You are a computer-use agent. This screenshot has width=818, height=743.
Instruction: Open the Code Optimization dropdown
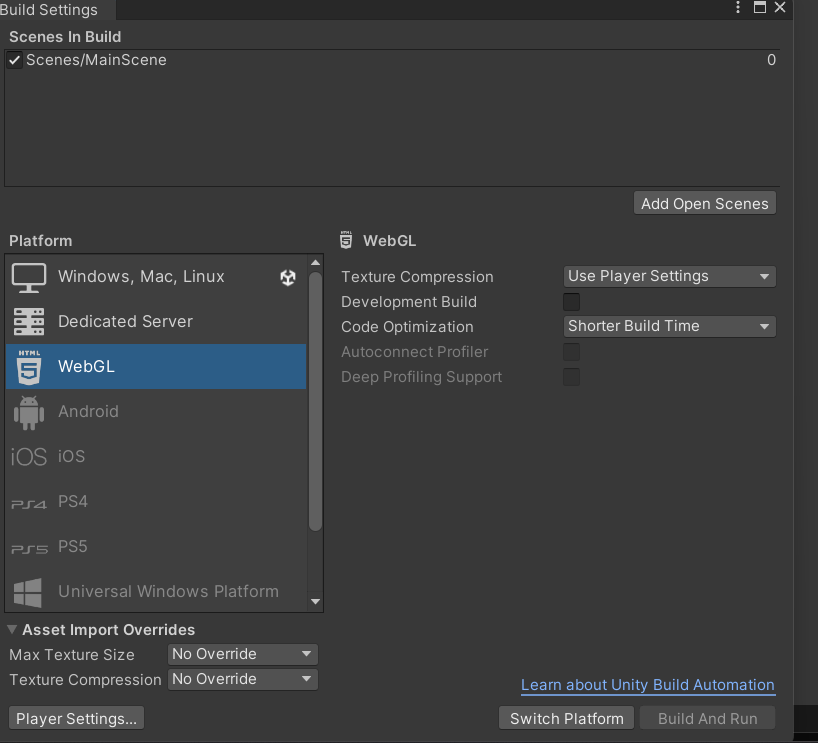[x=669, y=327]
